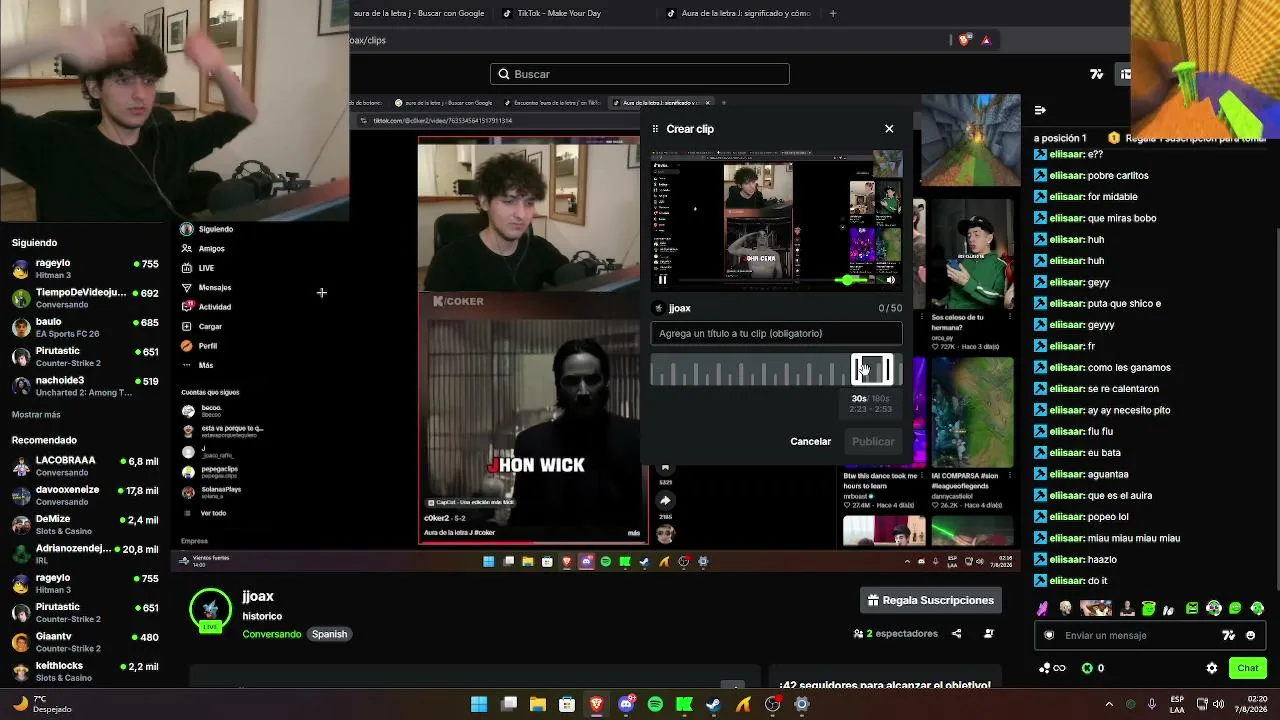Open File Explorer from taskbar
Screen dimensions: 1280x720
pyautogui.click(x=538, y=704)
